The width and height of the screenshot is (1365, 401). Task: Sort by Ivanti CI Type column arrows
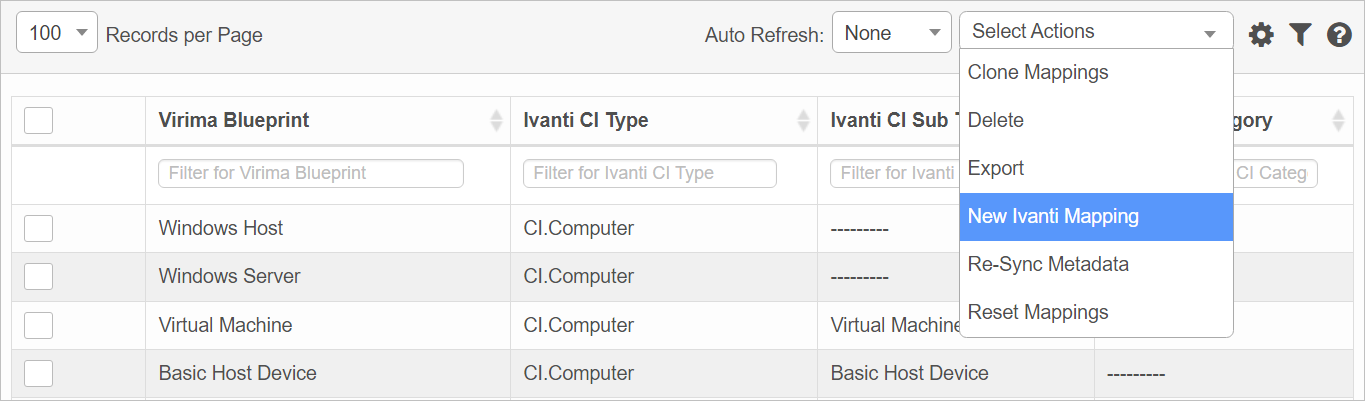click(803, 121)
